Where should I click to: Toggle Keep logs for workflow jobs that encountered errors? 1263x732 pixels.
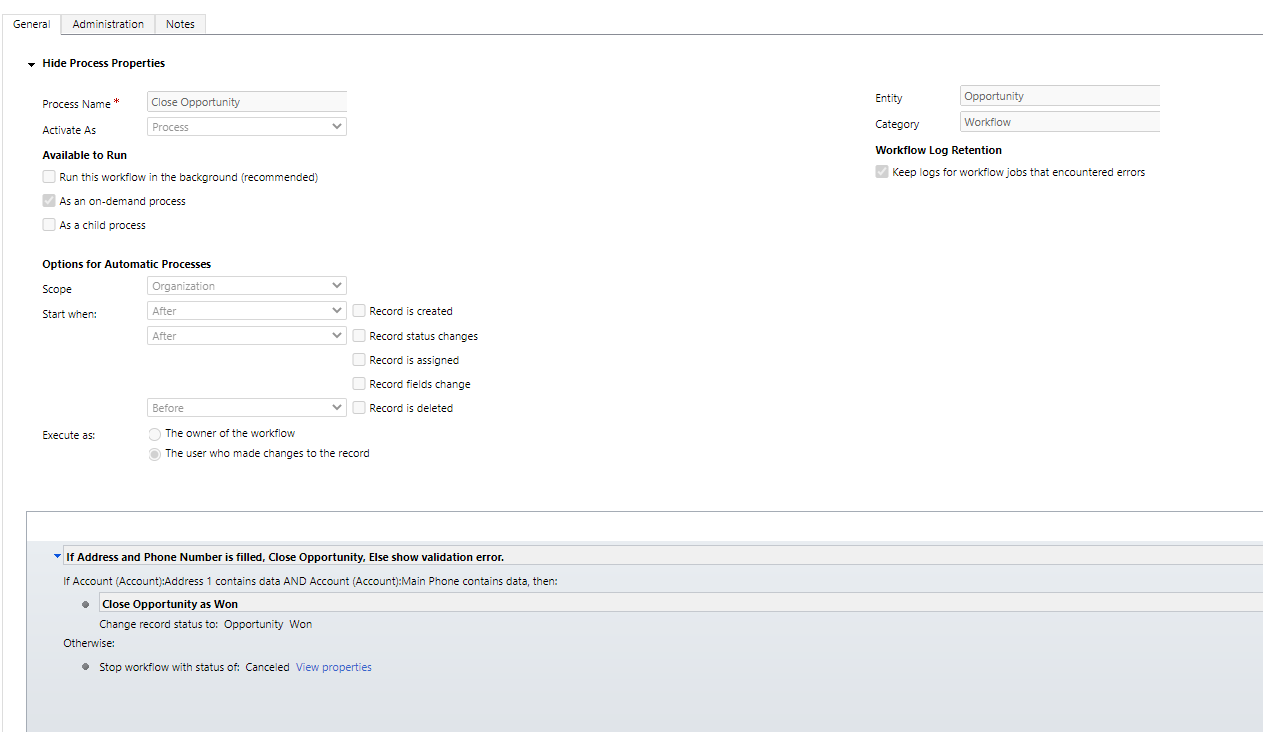pyautogui.click(x=881, y=170)
